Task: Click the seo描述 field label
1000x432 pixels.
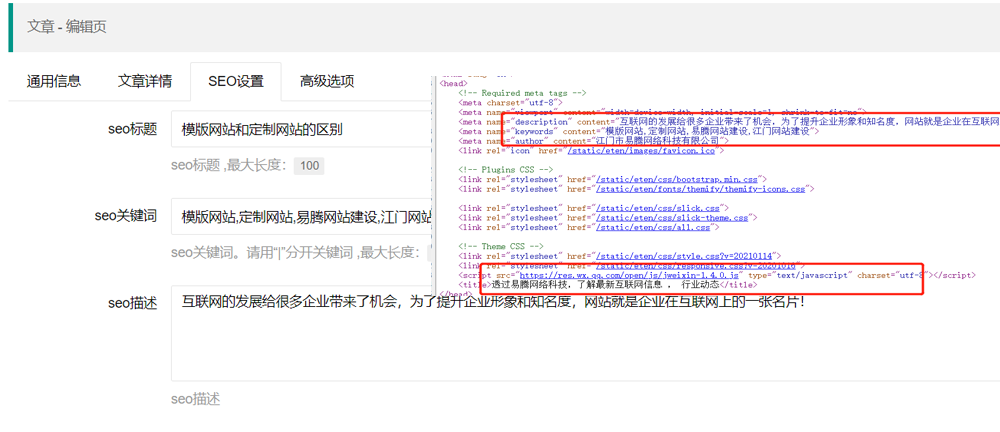Action: tap(133, 303)
